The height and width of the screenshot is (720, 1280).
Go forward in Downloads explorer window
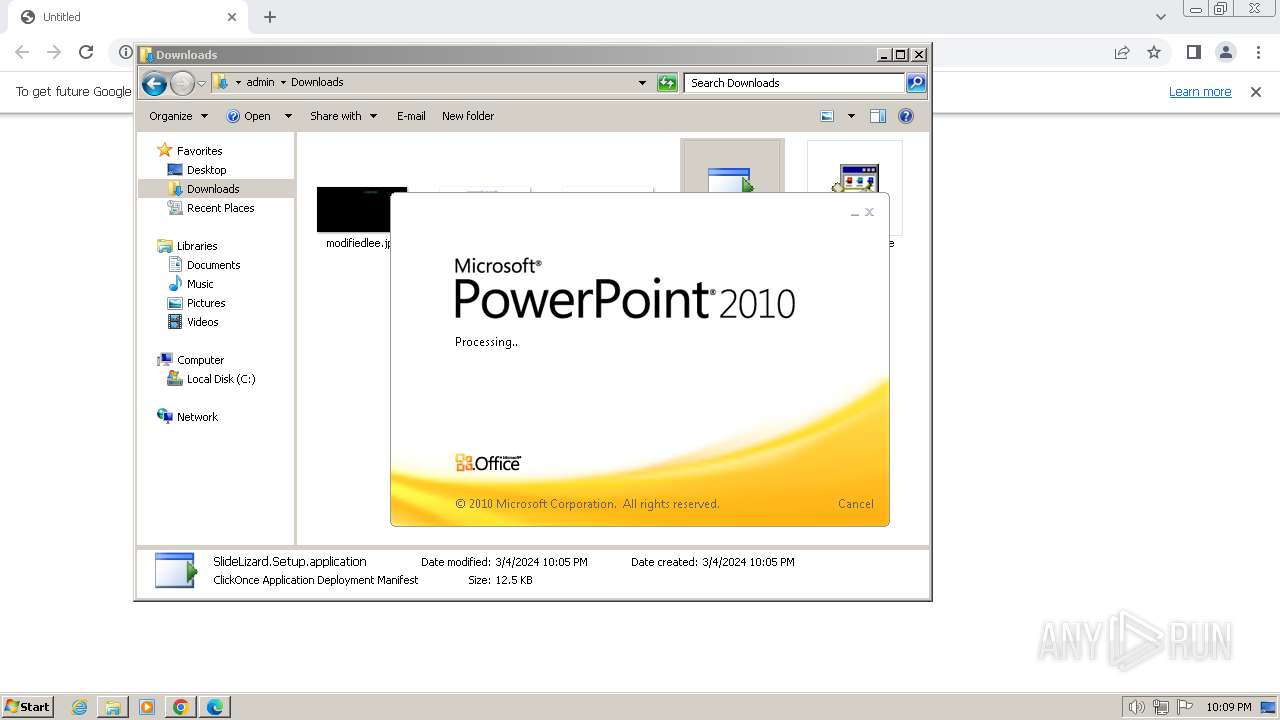(182, 83)
